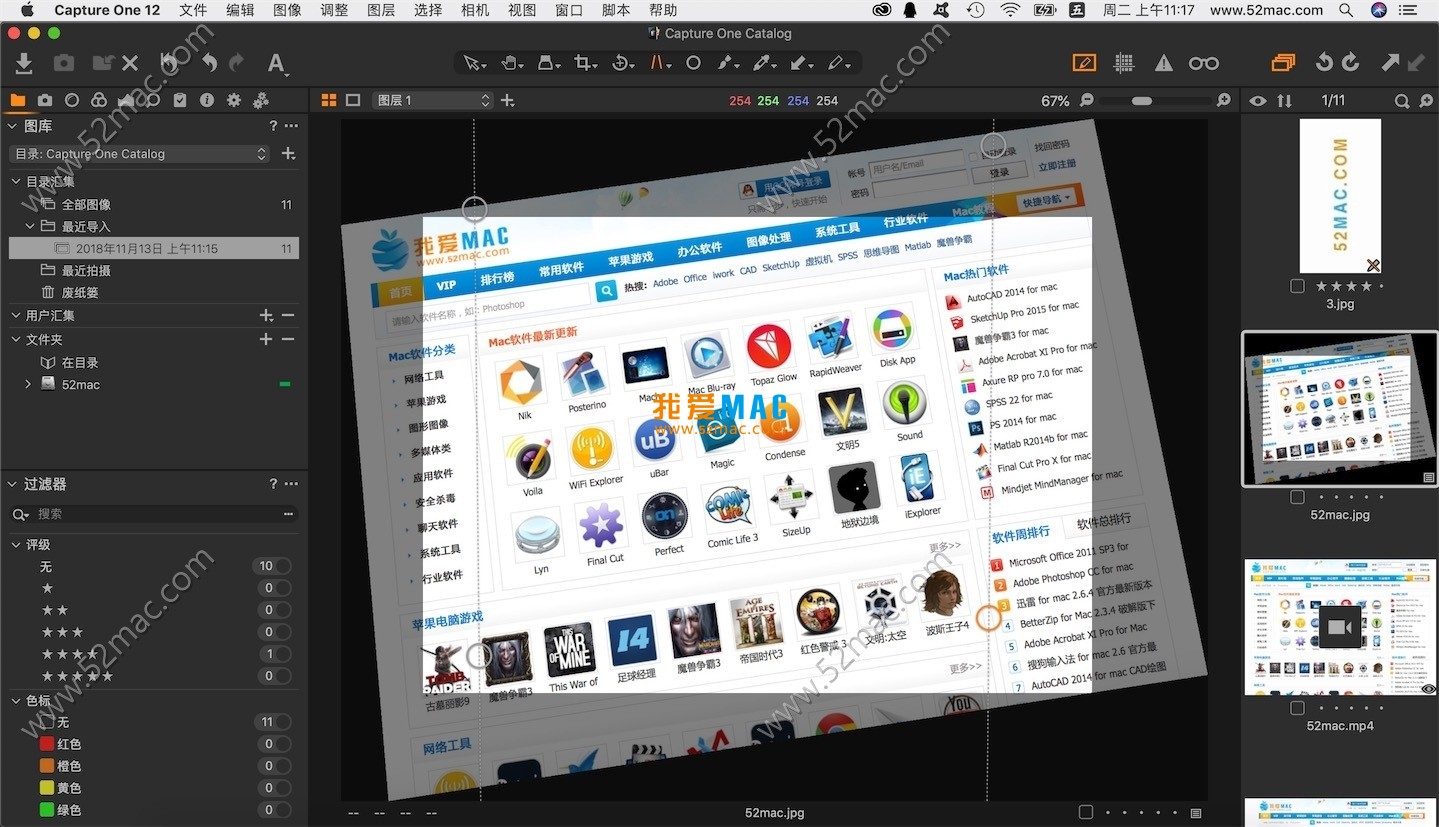Open the Adjustments clipboard tool tab
The width and height of the screenshot is (1439, 827).
click(x=180, y=100)
